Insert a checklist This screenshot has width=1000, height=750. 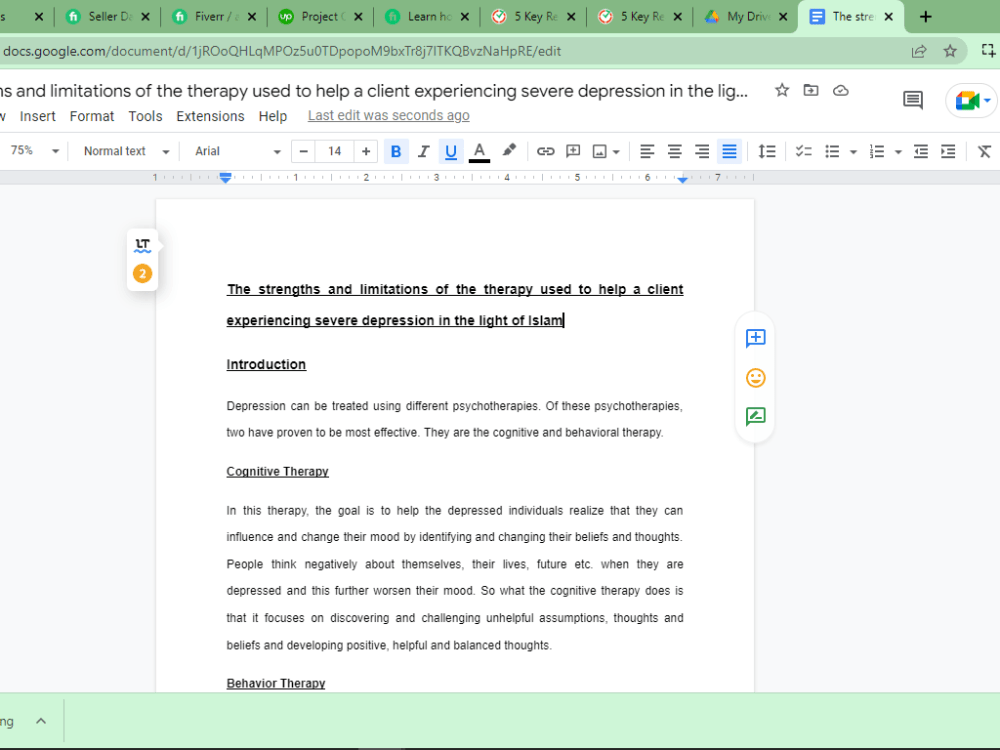(x=804, y=151)
